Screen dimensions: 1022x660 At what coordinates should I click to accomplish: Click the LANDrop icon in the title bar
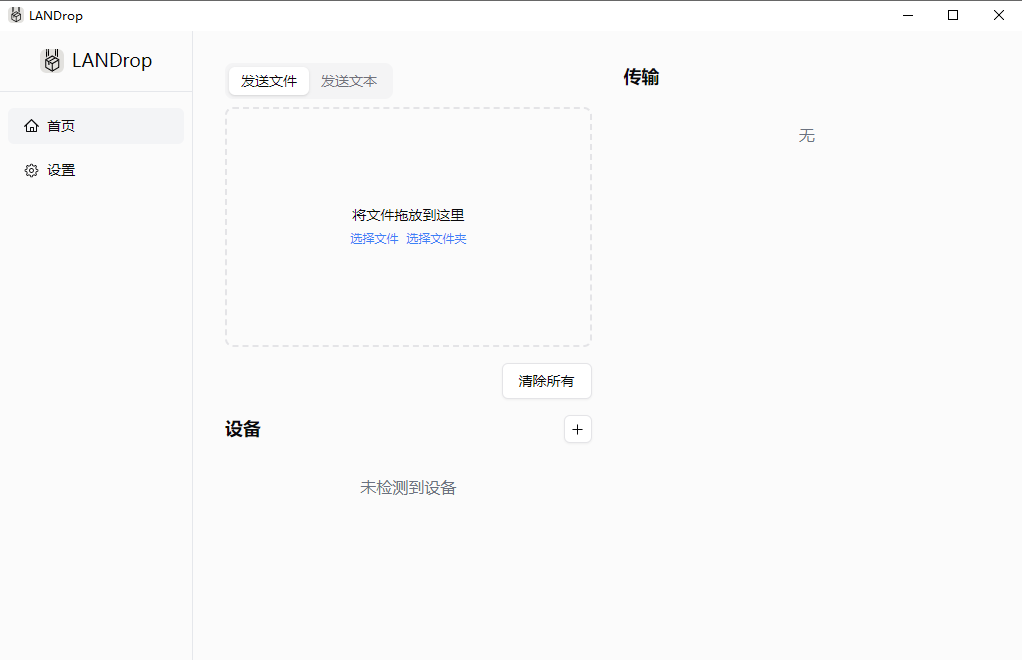[x=13, y=14]
